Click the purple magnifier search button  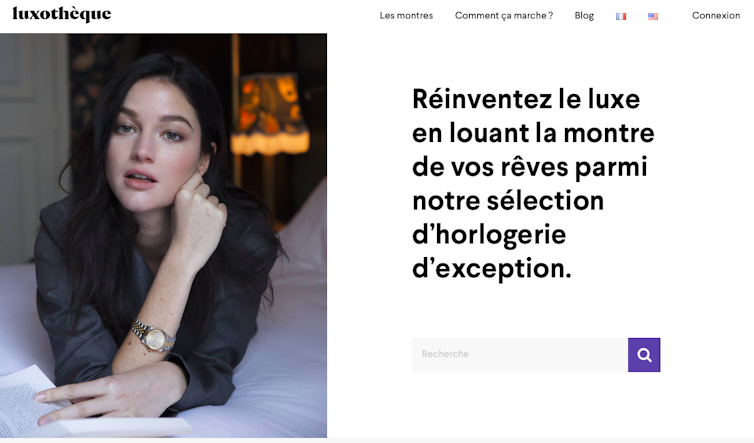click(644, 355)
